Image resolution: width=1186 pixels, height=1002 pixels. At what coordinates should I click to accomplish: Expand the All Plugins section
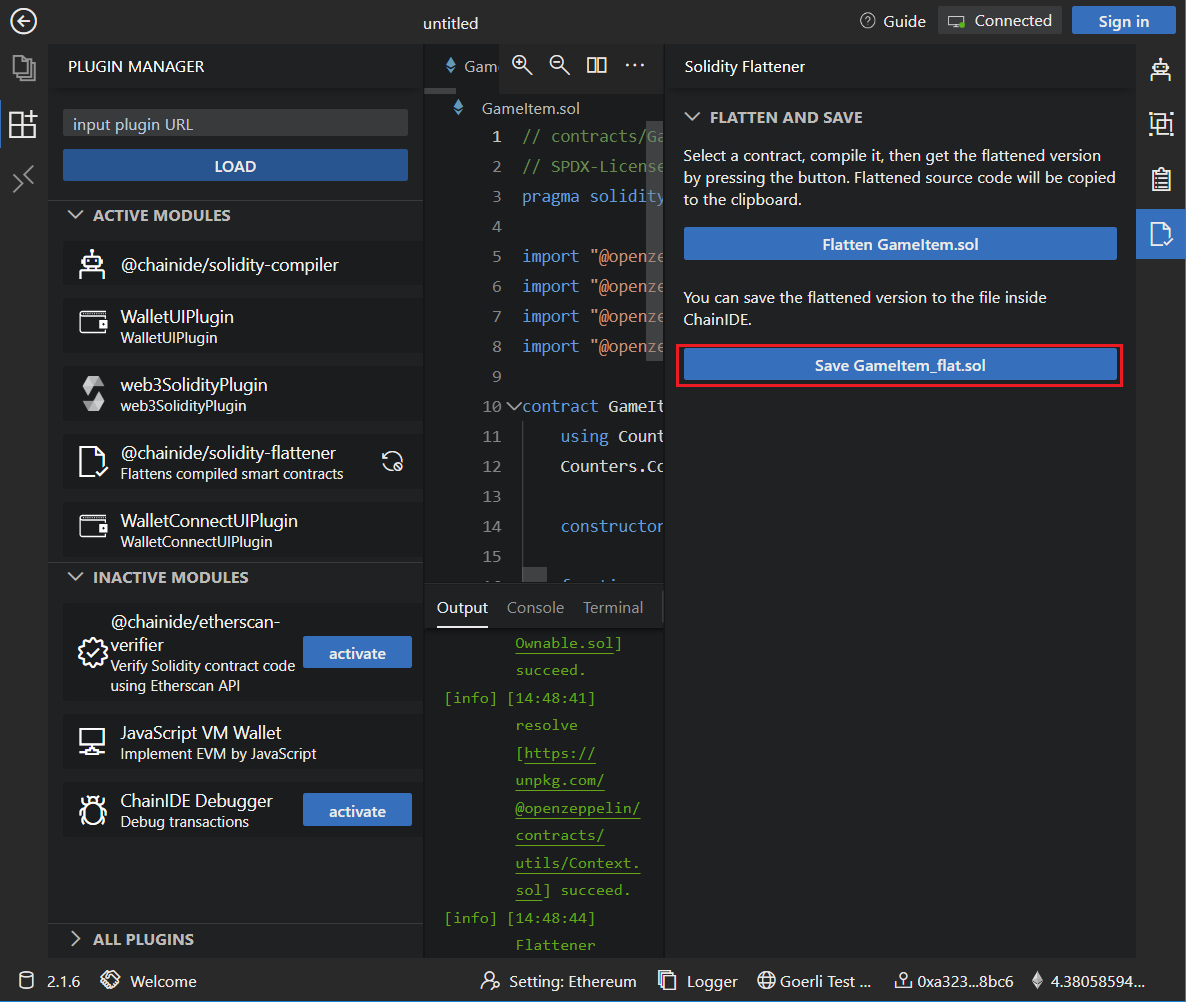click(76, 940)
